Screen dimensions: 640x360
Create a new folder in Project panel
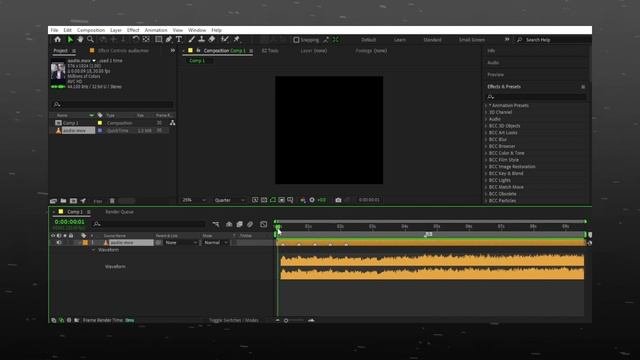63,201
